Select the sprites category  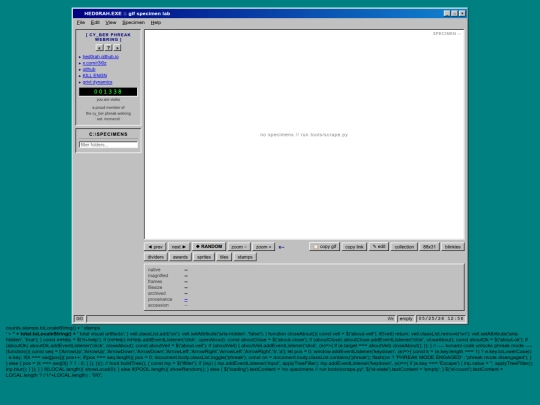tap(204, 257)
